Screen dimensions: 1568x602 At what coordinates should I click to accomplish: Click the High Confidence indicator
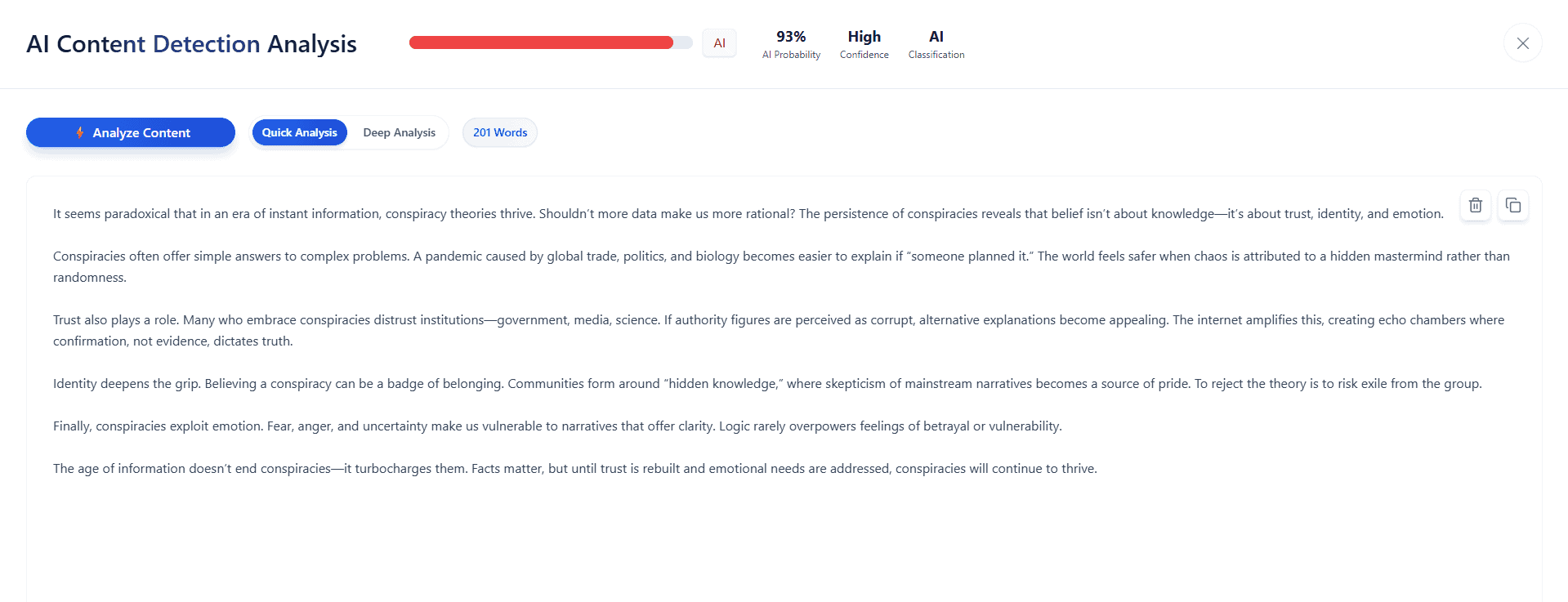864,44
